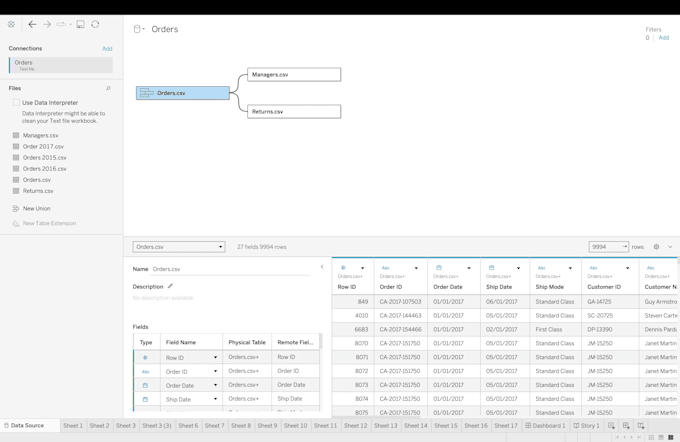Click the Orders.csv file in the Files list

pos(37,180)
